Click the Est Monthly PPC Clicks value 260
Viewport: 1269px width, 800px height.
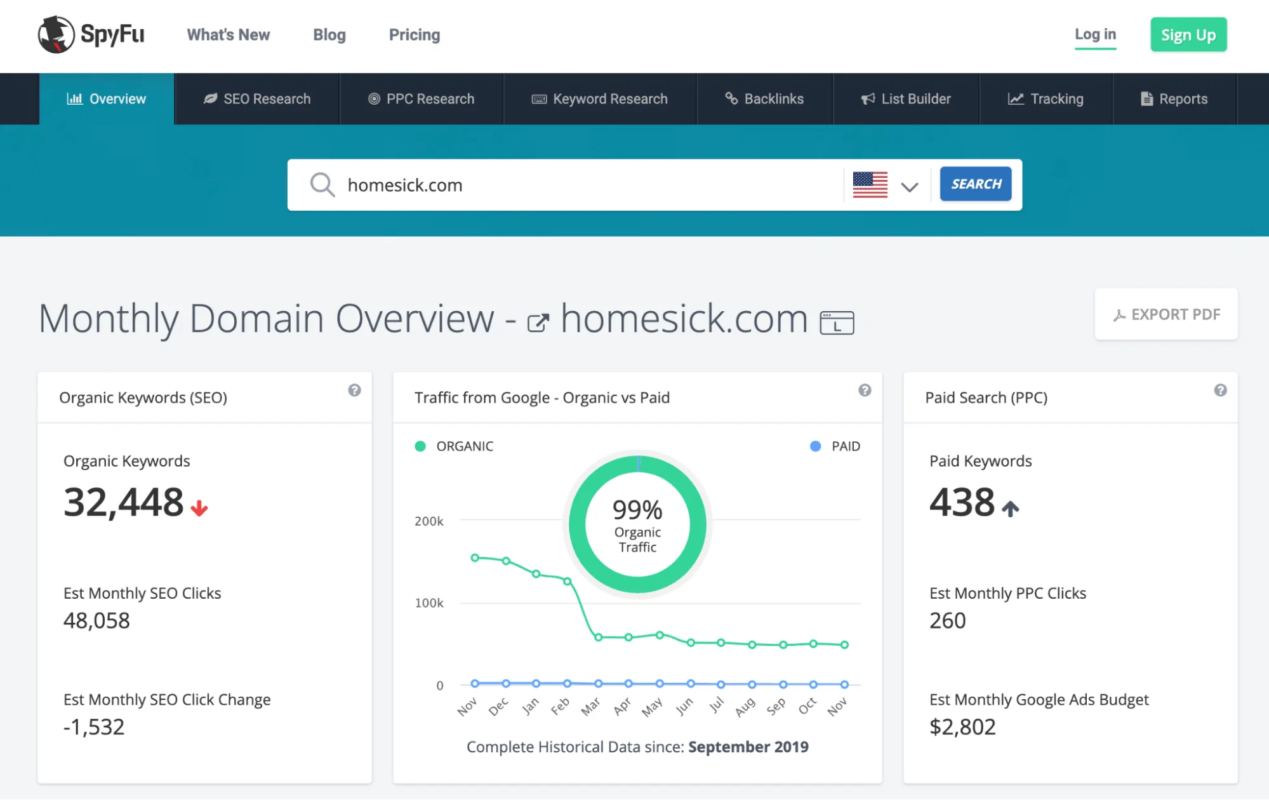pyautogui.click(x=948, y=621)
